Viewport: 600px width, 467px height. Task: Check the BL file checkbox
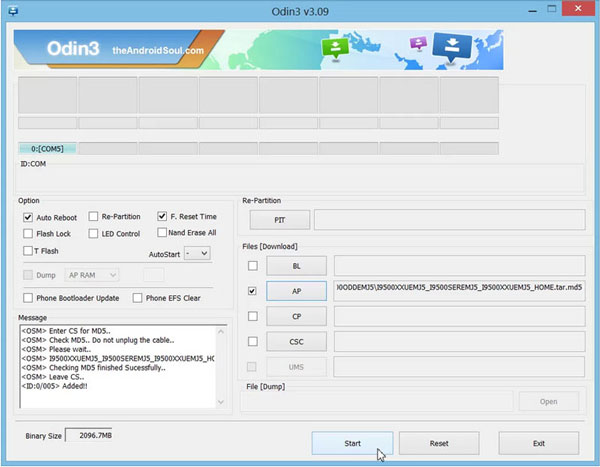pyautogui.click(x=253, y=266)
